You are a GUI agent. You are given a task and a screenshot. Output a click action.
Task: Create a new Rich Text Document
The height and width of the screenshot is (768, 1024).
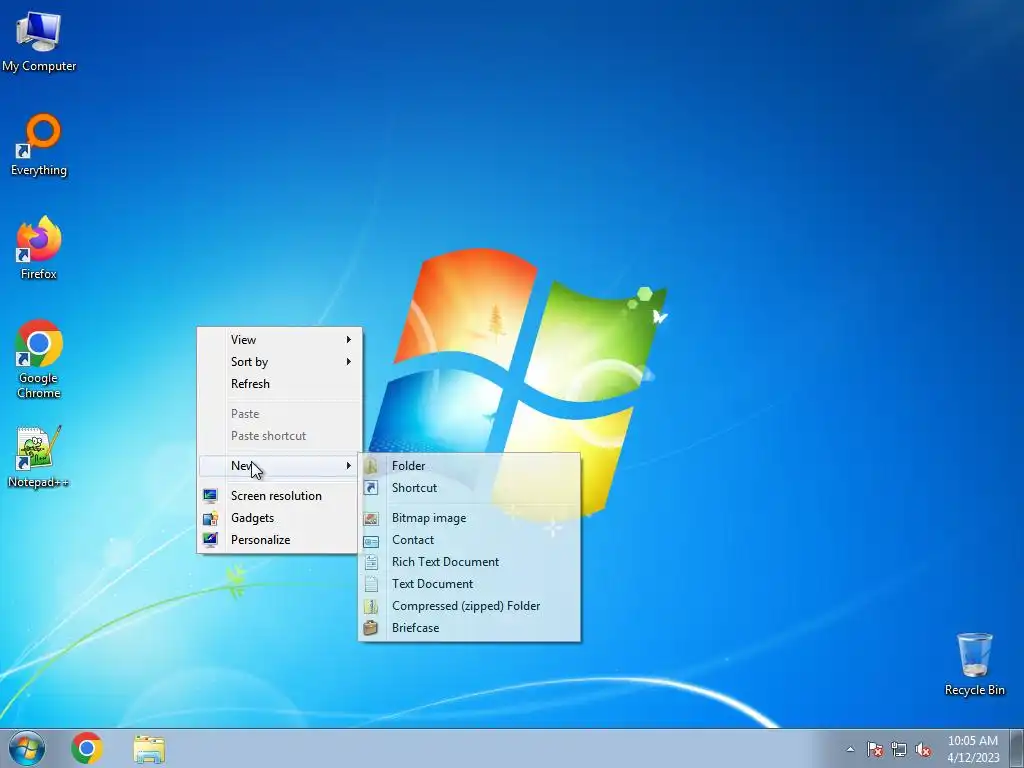pyautogui.click(x=469, y=562)
